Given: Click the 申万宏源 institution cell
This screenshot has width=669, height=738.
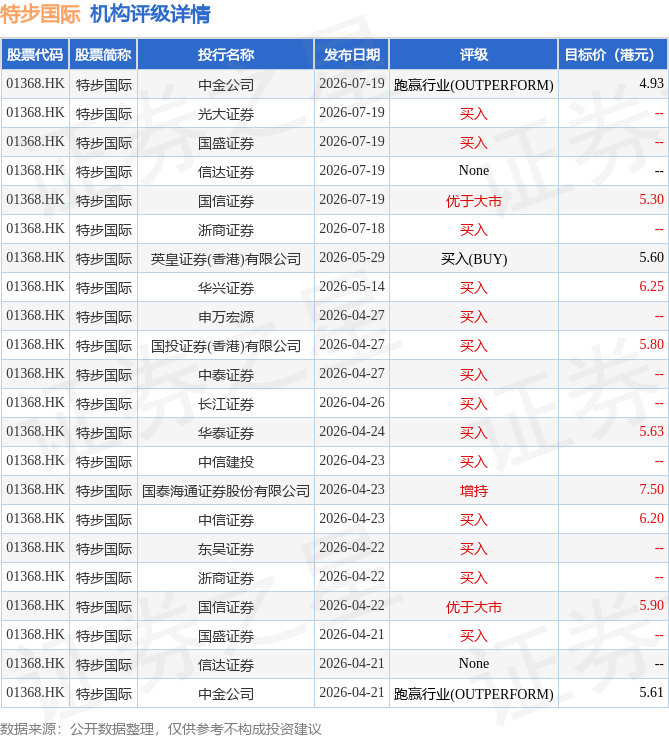Looking at the screenshot, I should click(226, 316).
